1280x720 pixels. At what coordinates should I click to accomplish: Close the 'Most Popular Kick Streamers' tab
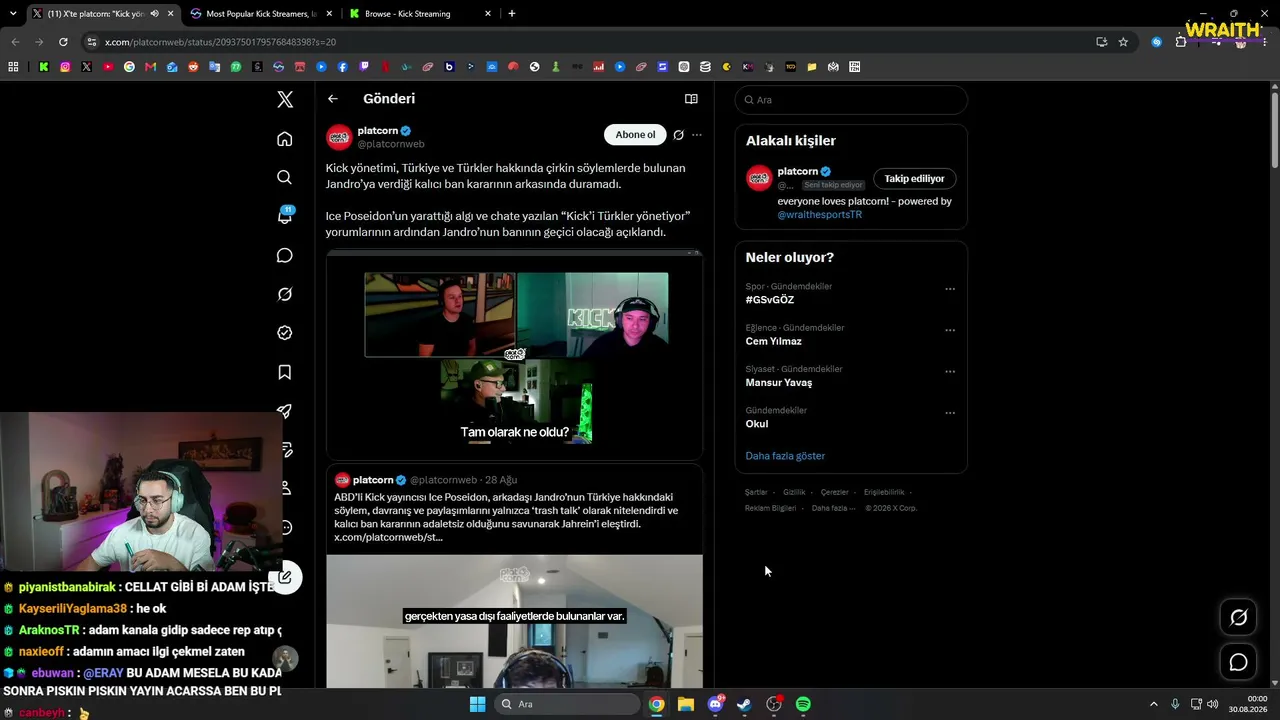tap(328, 14)
